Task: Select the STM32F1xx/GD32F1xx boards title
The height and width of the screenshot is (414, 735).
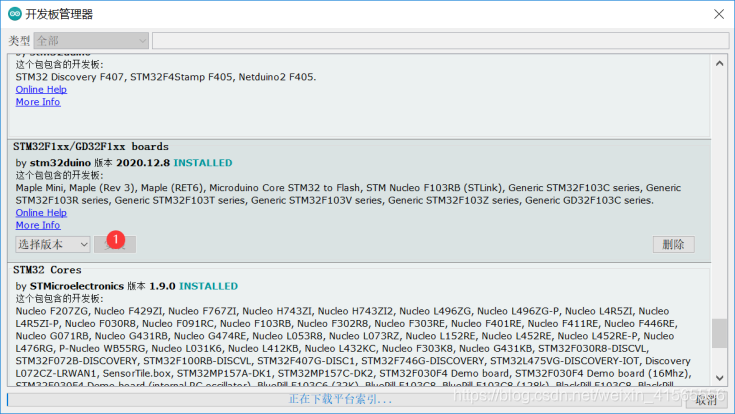Action: [91, 147]
